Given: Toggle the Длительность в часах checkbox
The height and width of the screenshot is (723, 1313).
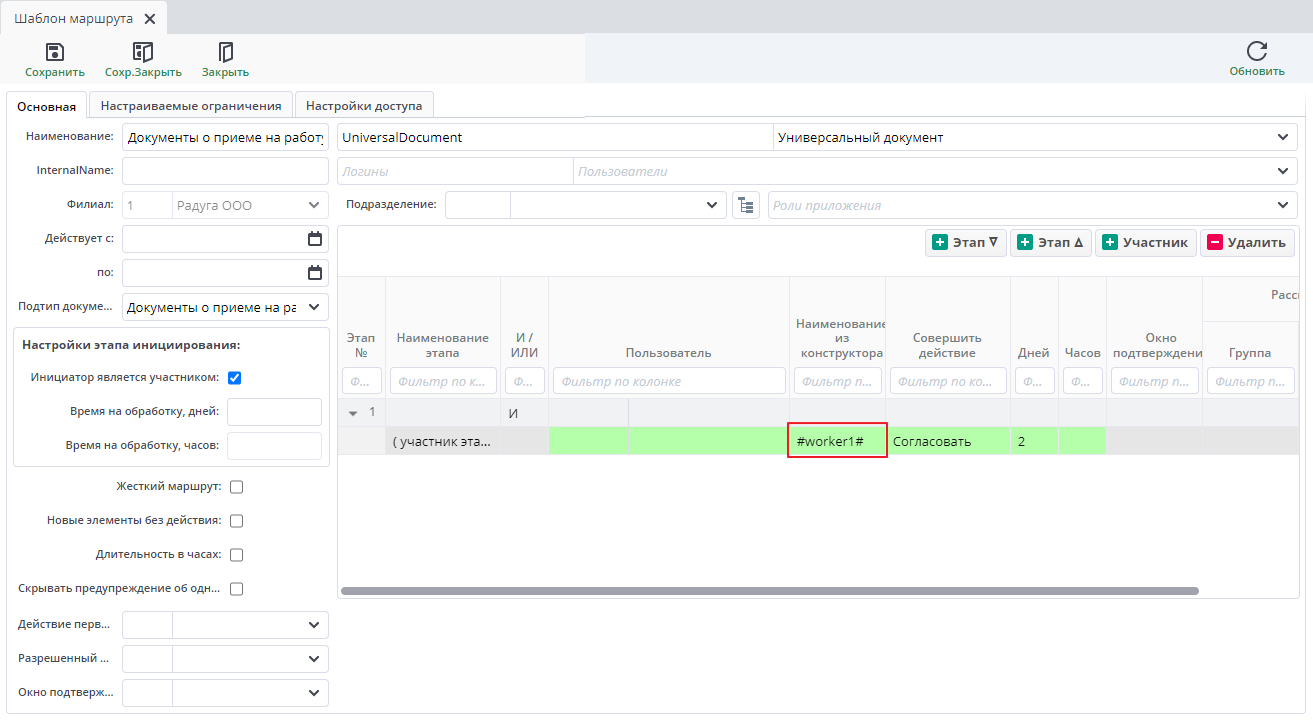Looking at the screenshot, I should click(x=237, y=555).
